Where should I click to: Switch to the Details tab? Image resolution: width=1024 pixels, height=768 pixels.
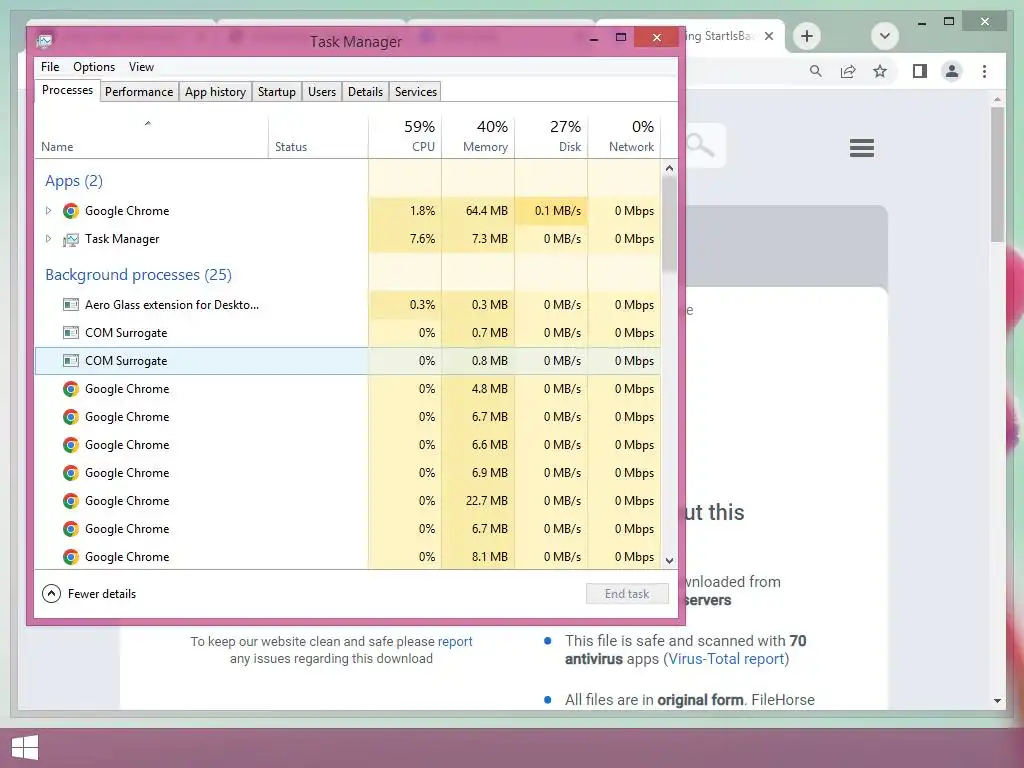[x=365, y=92]
